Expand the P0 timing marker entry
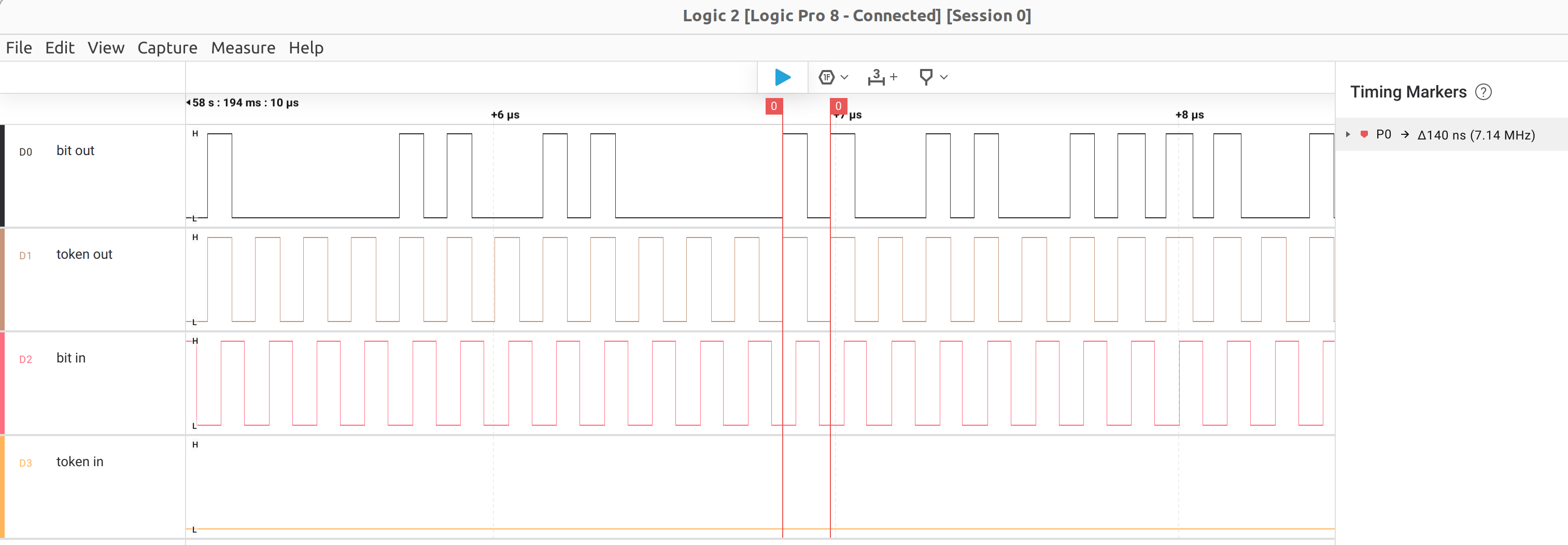The height and width of the screenshot is (545, 1568). pos(1348,135)
